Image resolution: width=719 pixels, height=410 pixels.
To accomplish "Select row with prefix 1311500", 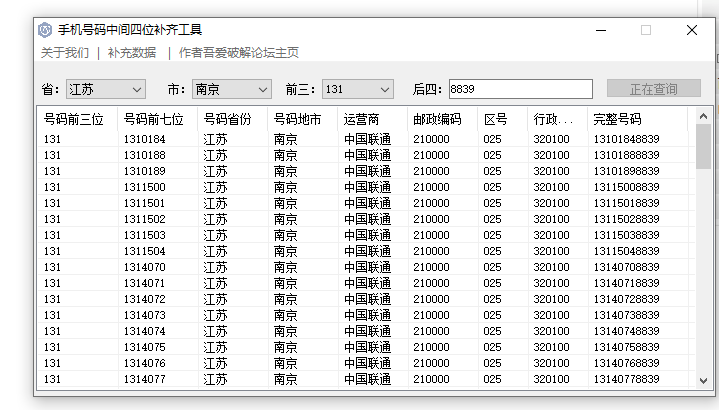I will tap(145, 187).
